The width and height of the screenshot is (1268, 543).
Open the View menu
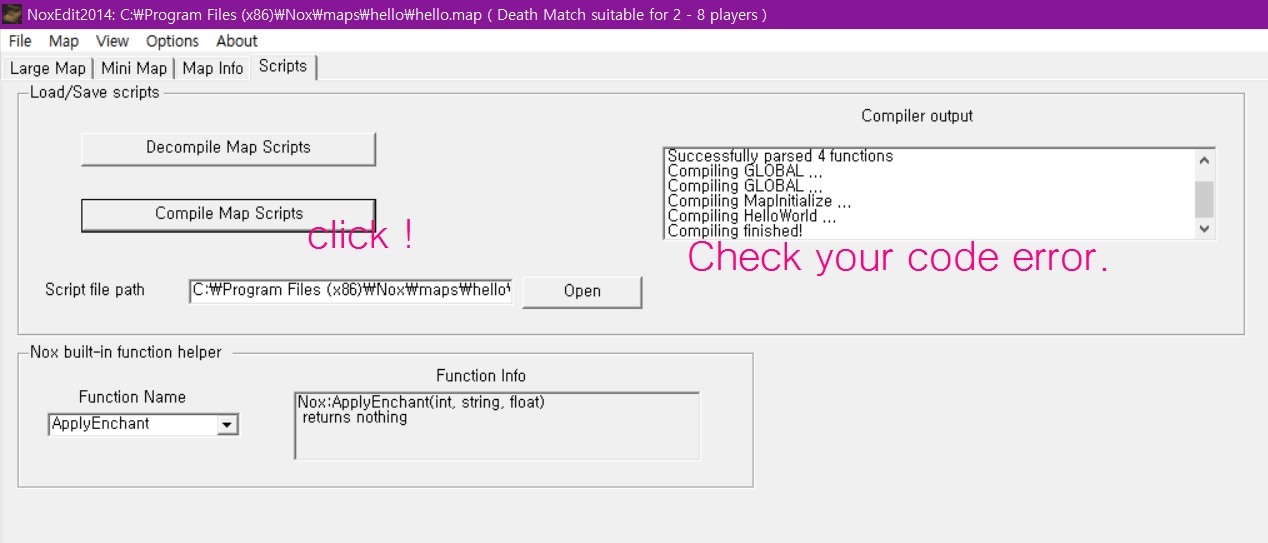coord(112,41)
